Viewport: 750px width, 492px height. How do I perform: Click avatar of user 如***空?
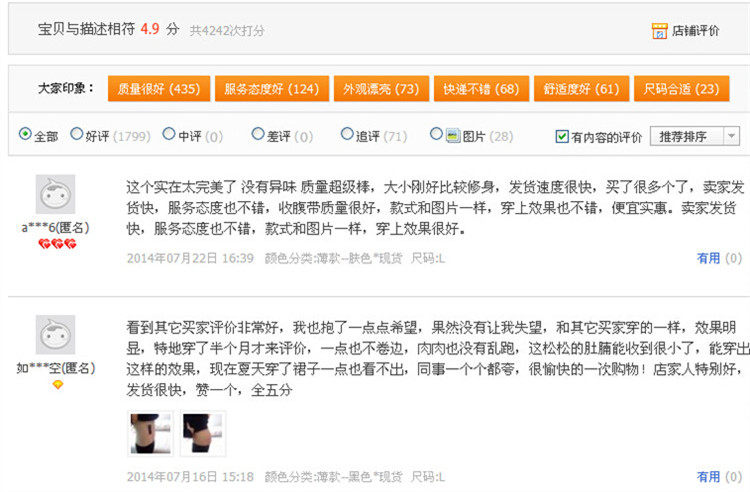click(55, 335)
